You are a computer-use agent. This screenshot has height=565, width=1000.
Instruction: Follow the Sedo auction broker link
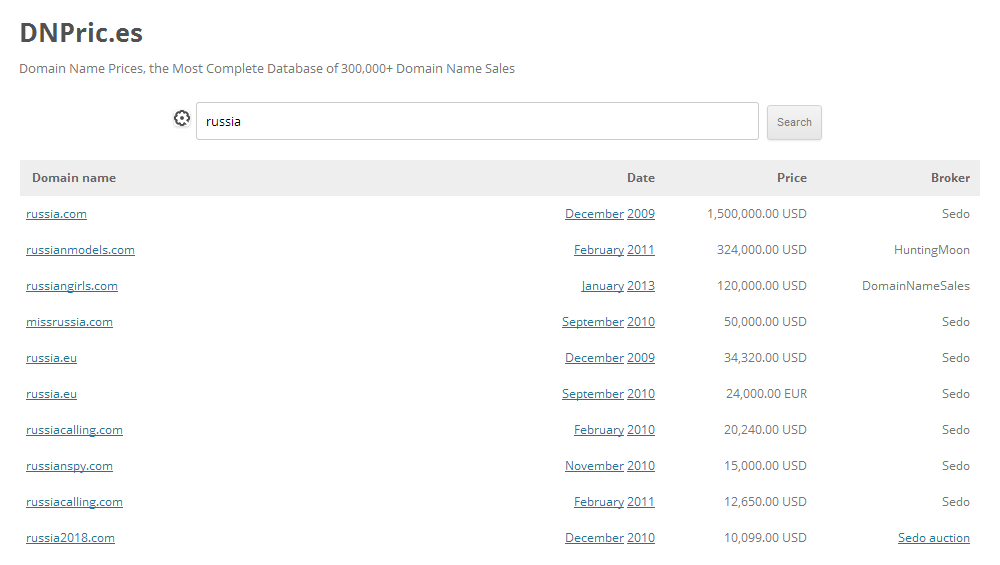tap(933, 538)
